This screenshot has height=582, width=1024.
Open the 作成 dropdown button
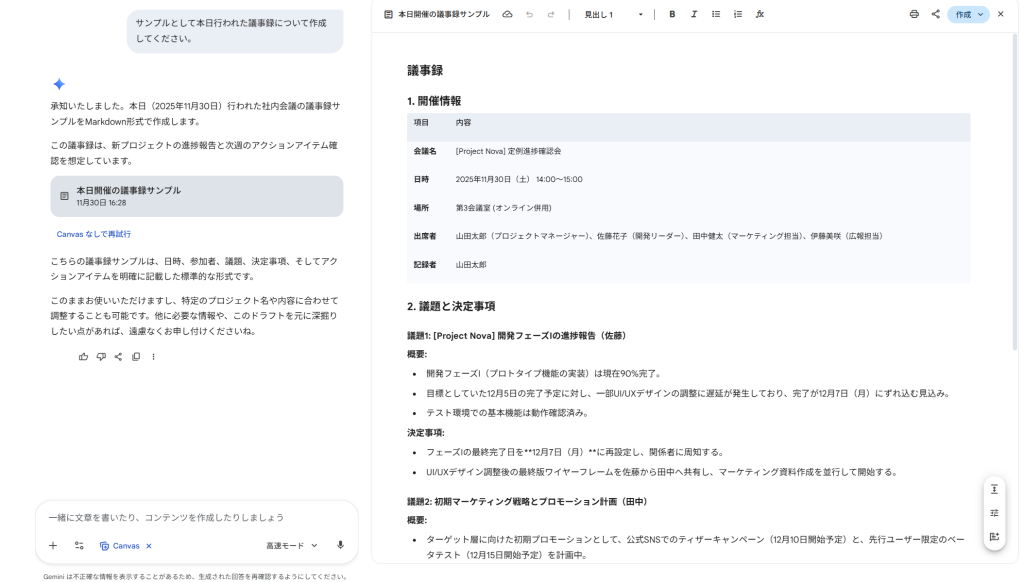968,14
